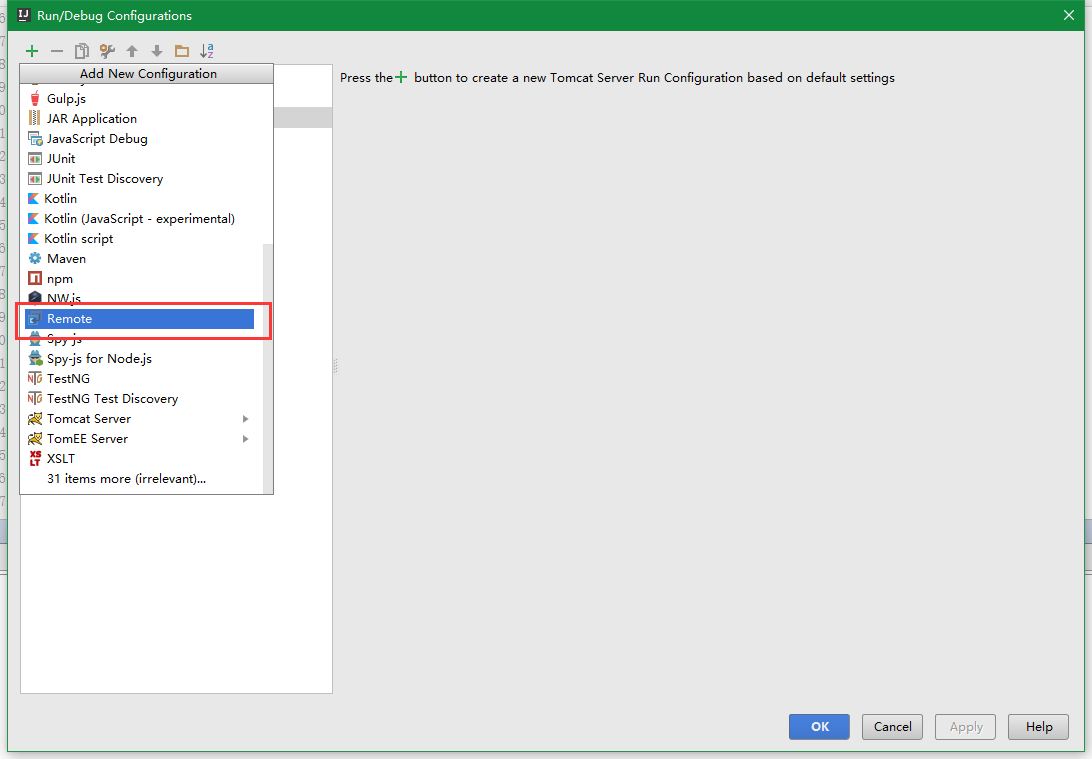Click the Sort Configurations alphabetically icon

point(207,51)
